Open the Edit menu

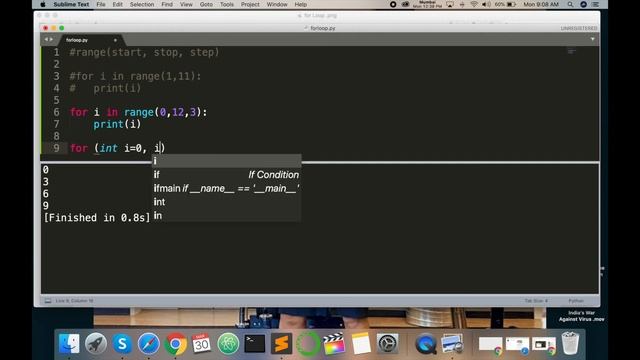118,4
